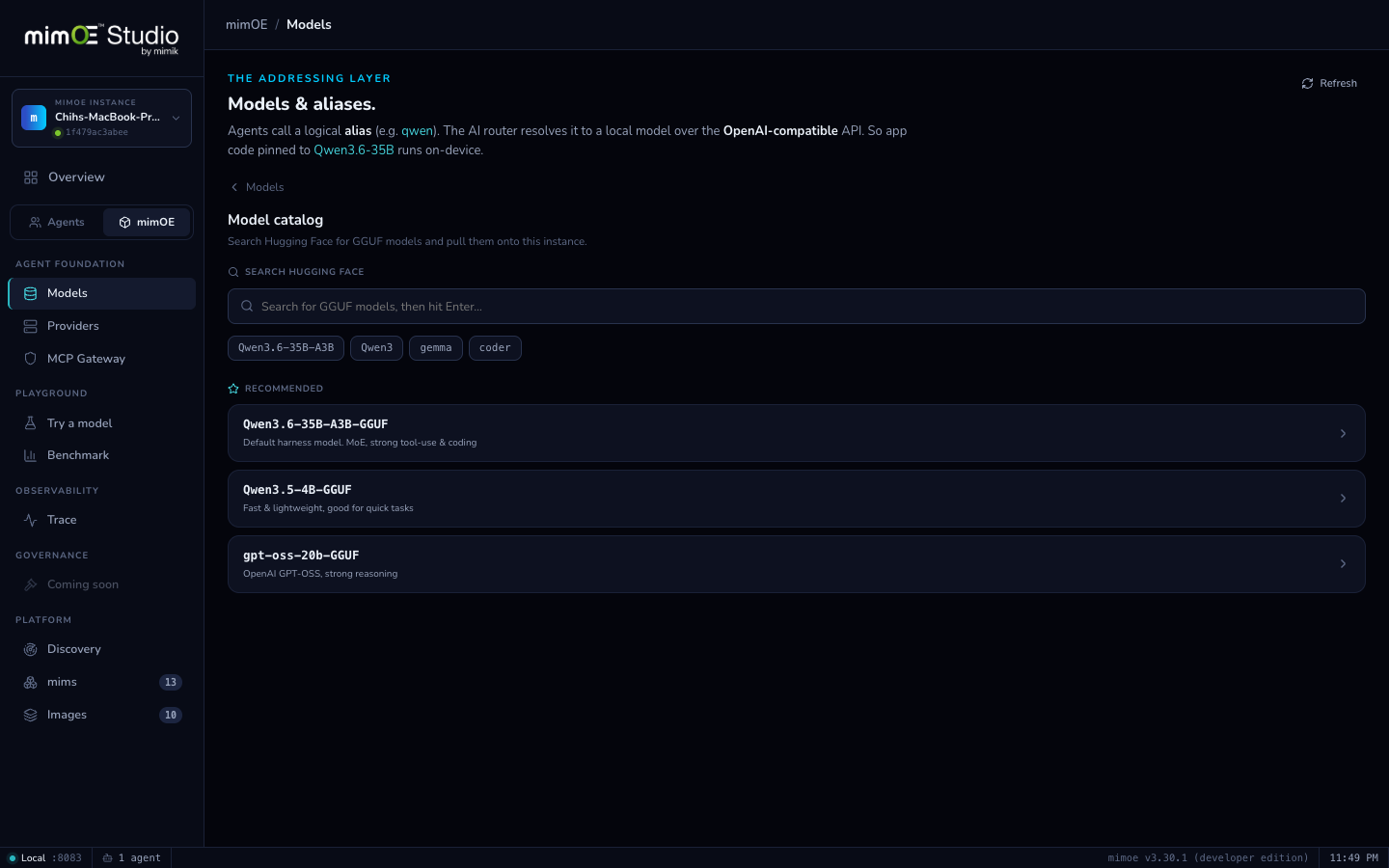Viewport: 1389px width, 868px height.
Task: Open the Qwen3.5-4B-GGUF recommended model
Action: (797, 499)
